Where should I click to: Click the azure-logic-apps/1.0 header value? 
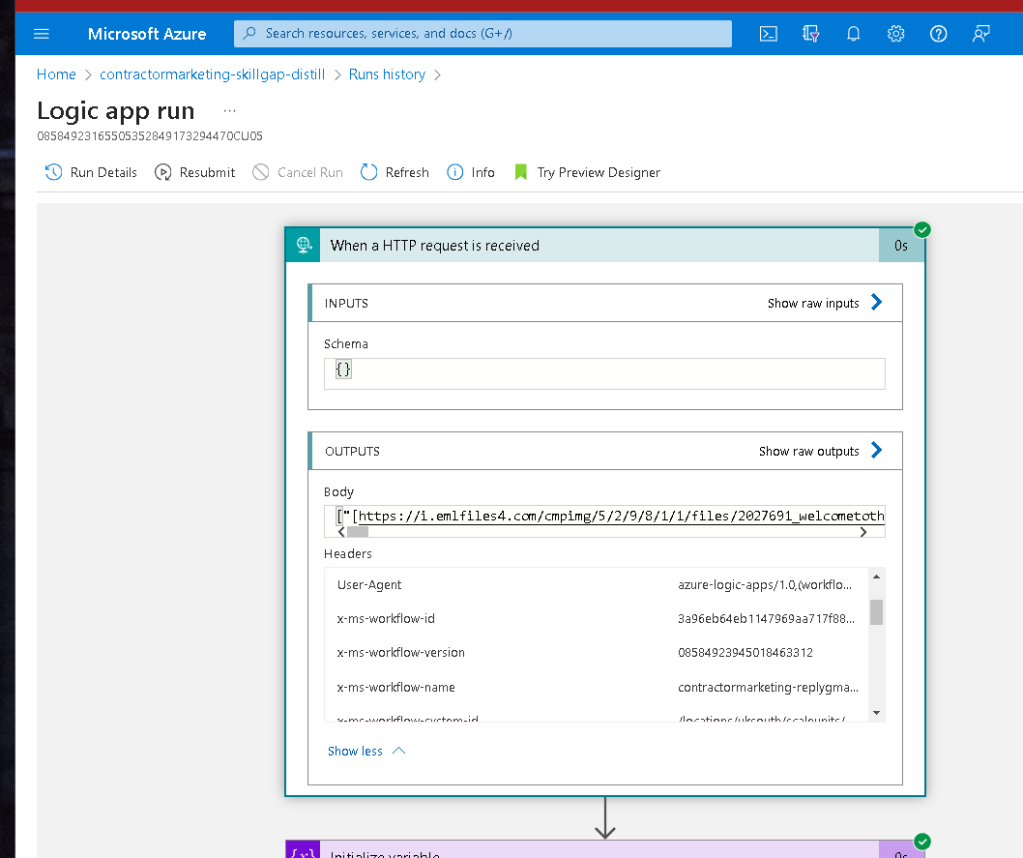click(x=765, y=585)
